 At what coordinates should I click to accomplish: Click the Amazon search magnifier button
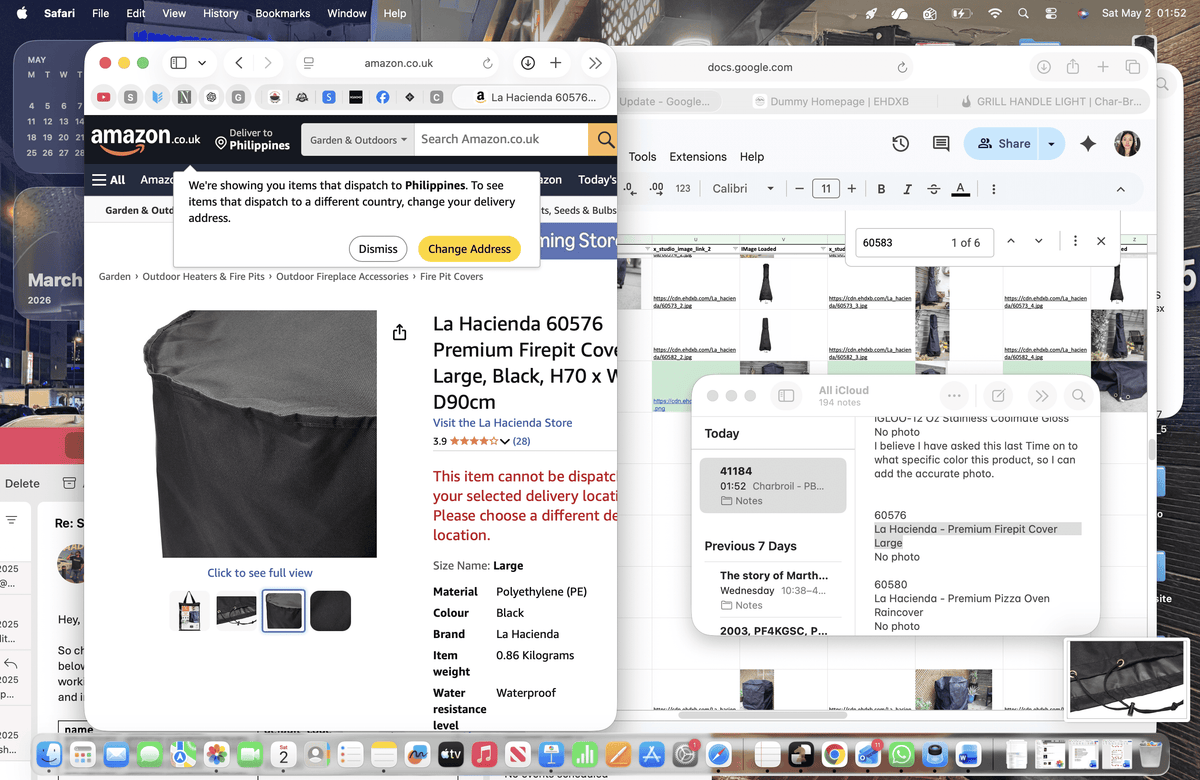click(604, 139)
